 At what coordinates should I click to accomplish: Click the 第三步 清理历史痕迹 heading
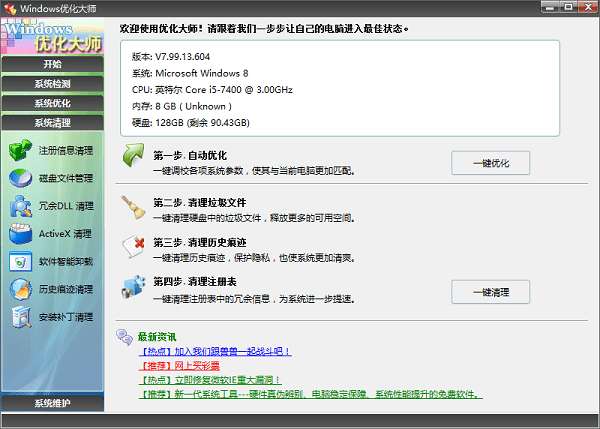(199, 243)
